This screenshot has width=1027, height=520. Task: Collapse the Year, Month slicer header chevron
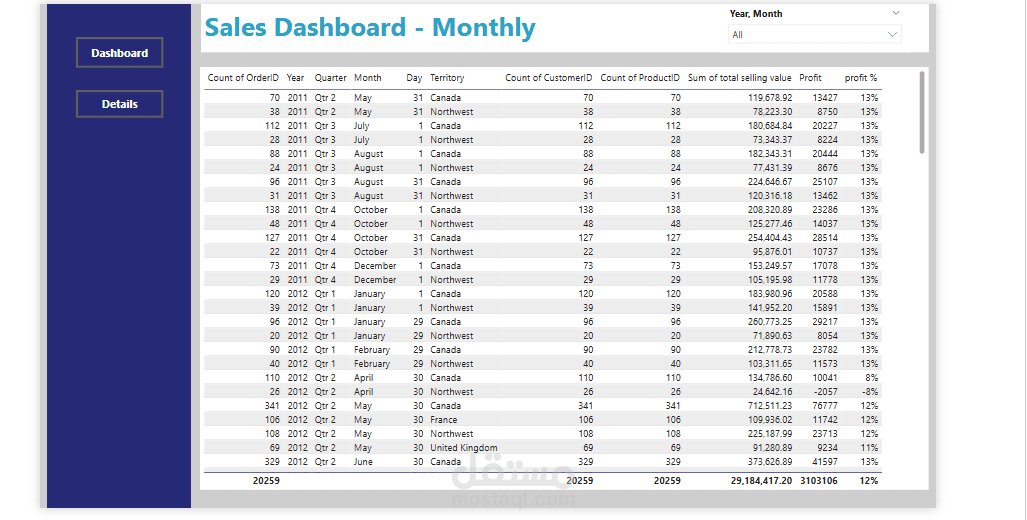[x=895, y=13]
